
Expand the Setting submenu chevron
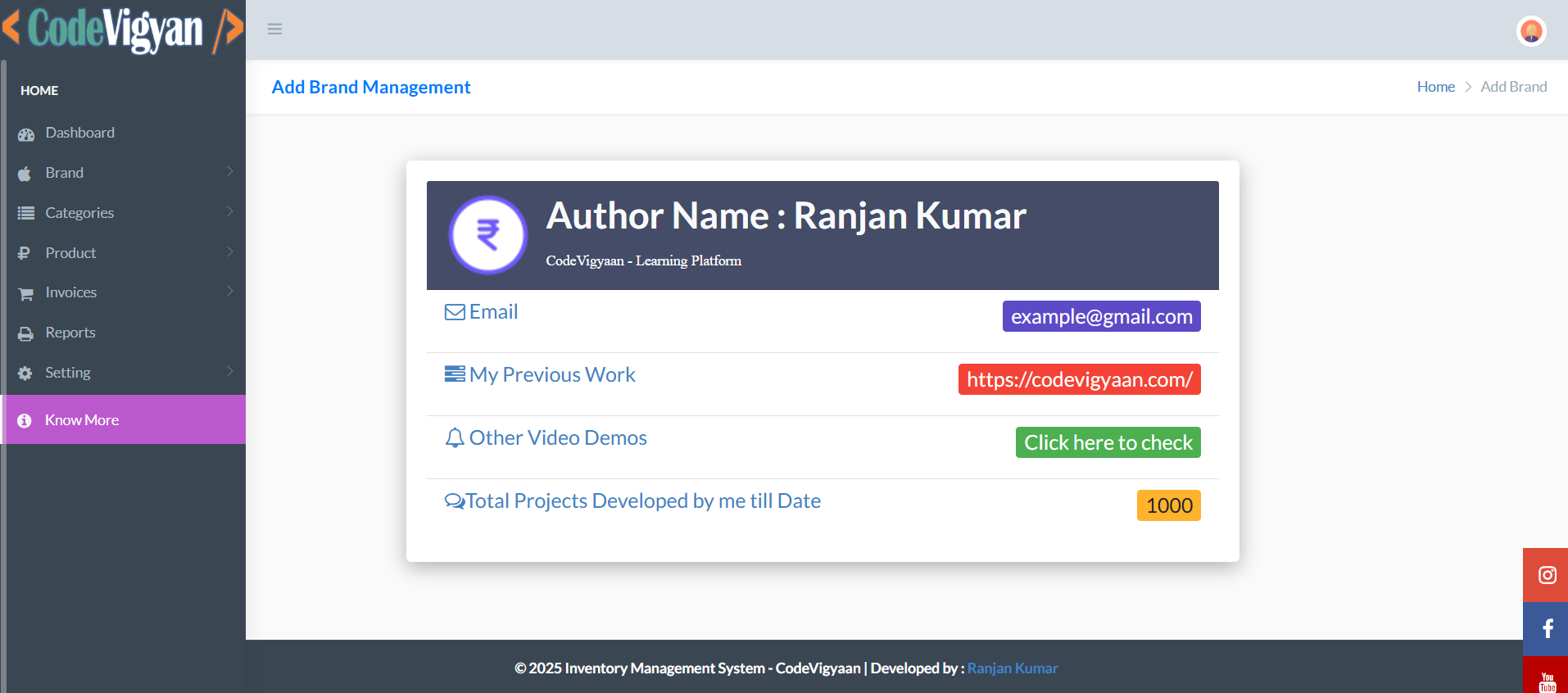[230, 372]
